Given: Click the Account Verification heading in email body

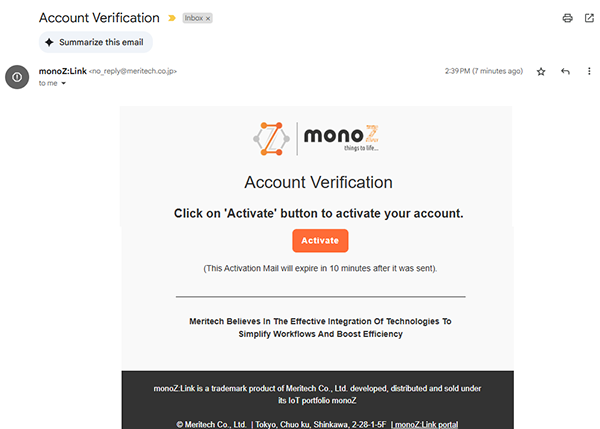Looking at the screenshot, I should 318,182.
